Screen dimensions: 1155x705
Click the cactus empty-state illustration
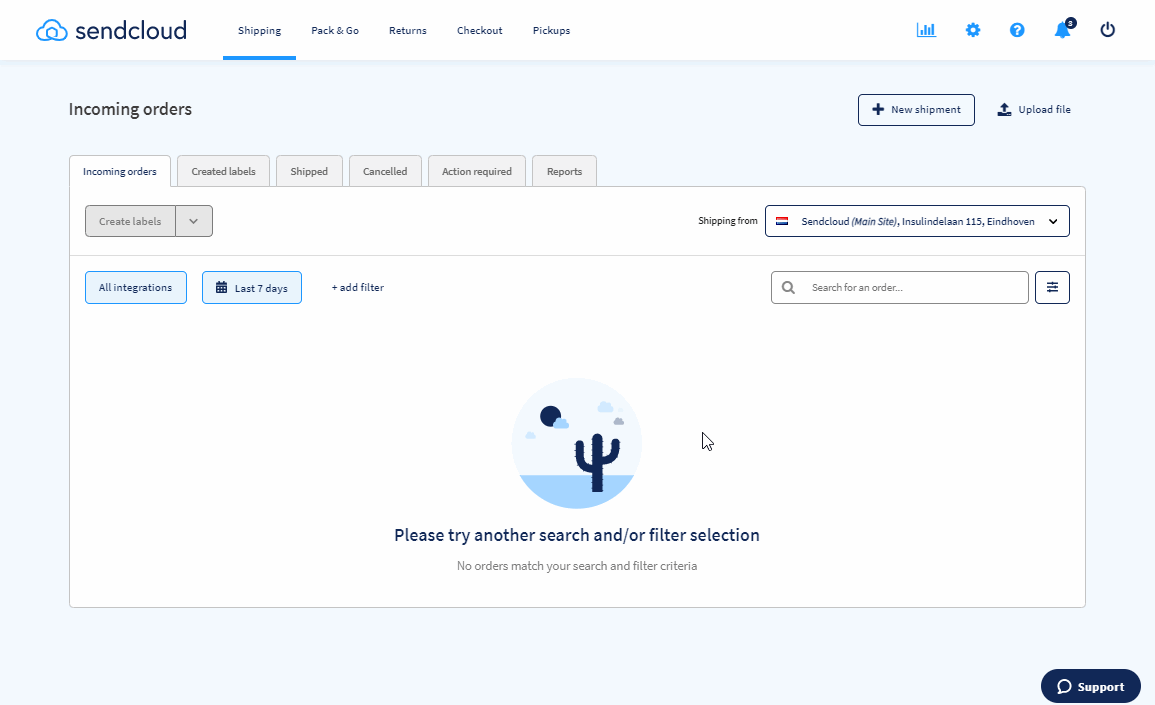coord(577,443)
